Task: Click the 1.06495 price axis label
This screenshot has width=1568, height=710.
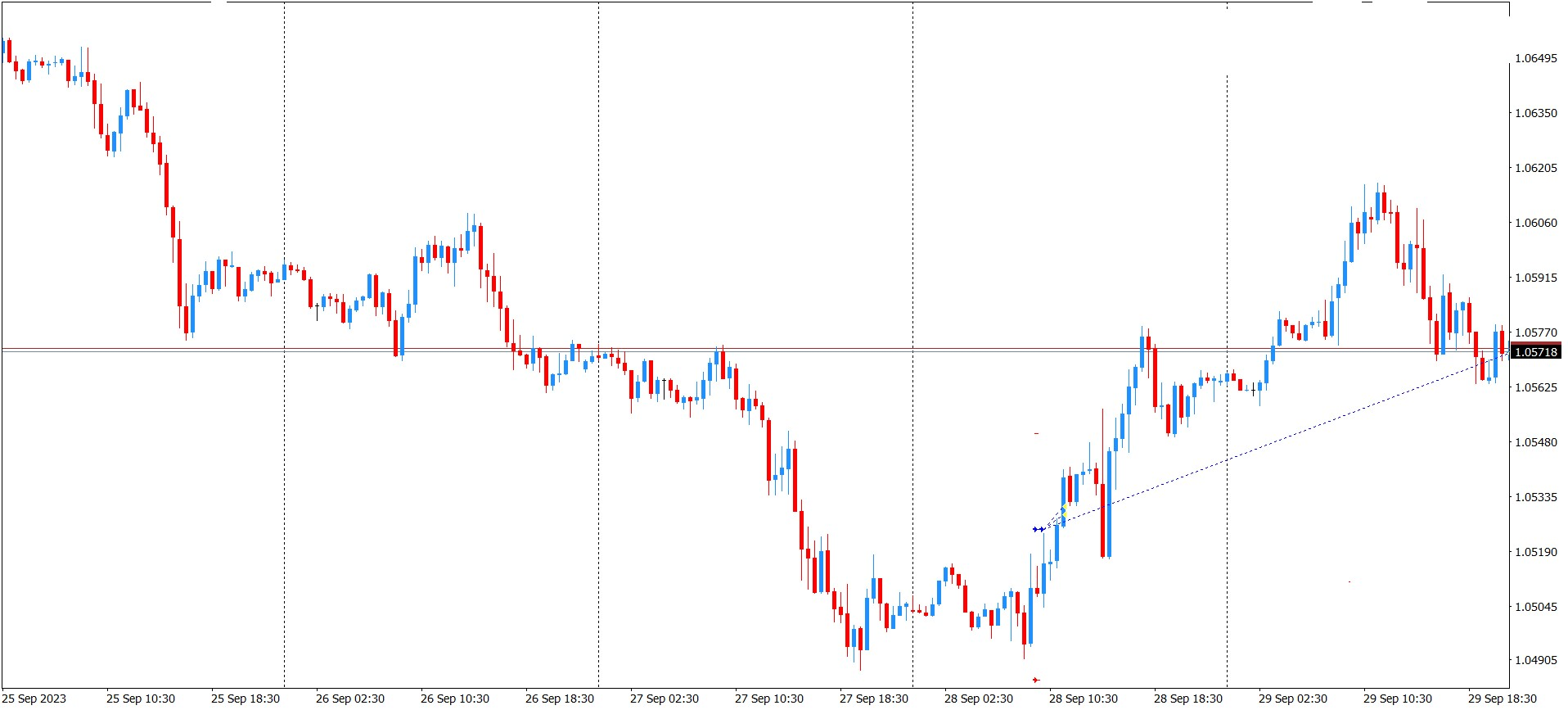Action: pyautogui.click(x=1536, y=58)
